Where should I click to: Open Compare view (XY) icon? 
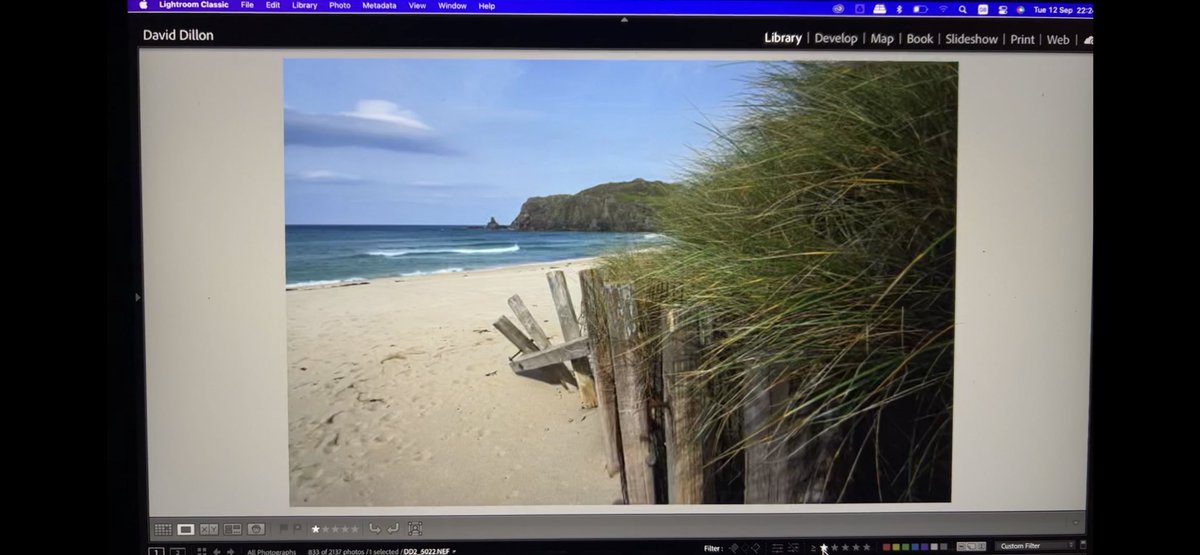tap(209, 529)
